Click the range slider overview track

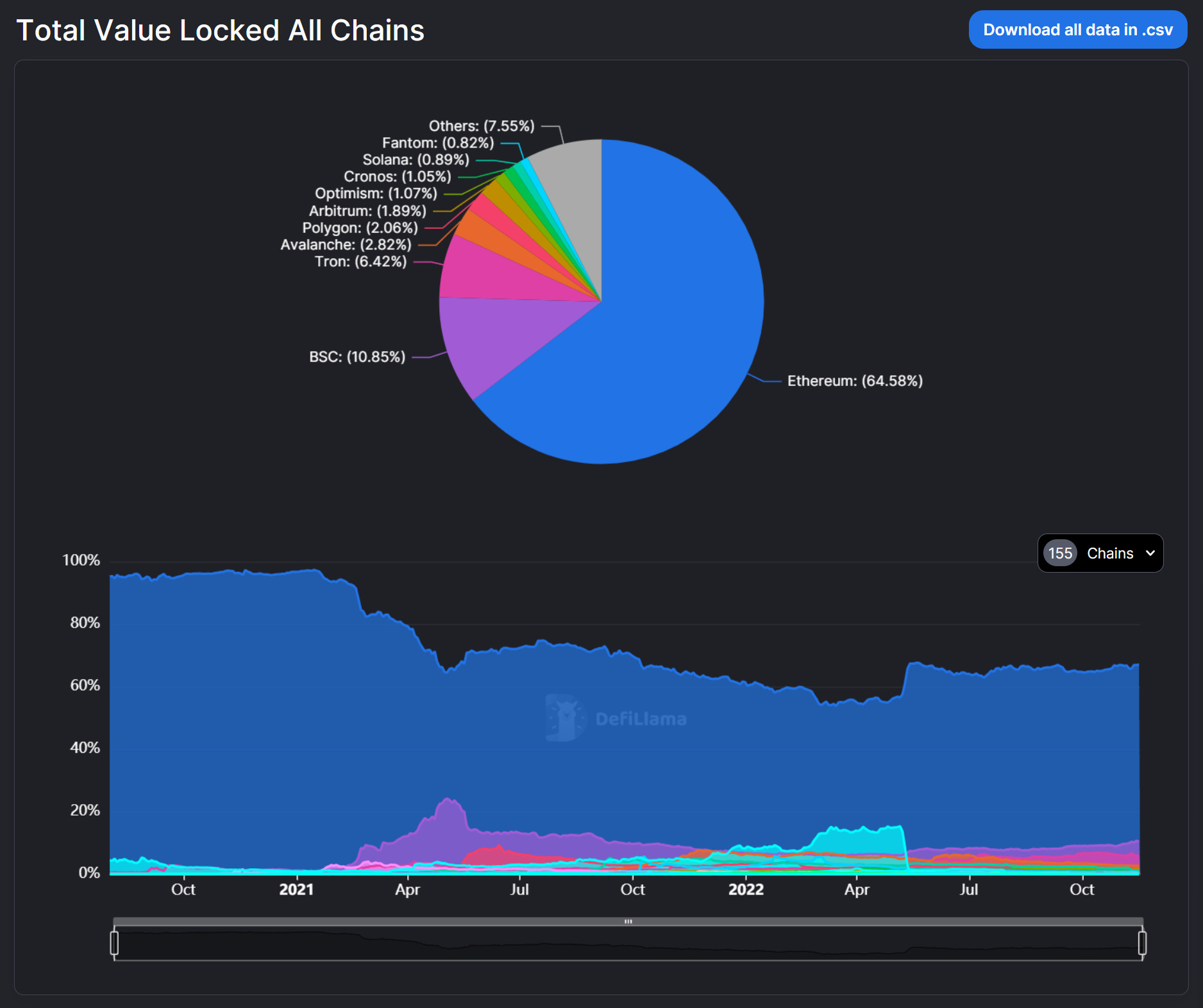click(x=628, y=944)
